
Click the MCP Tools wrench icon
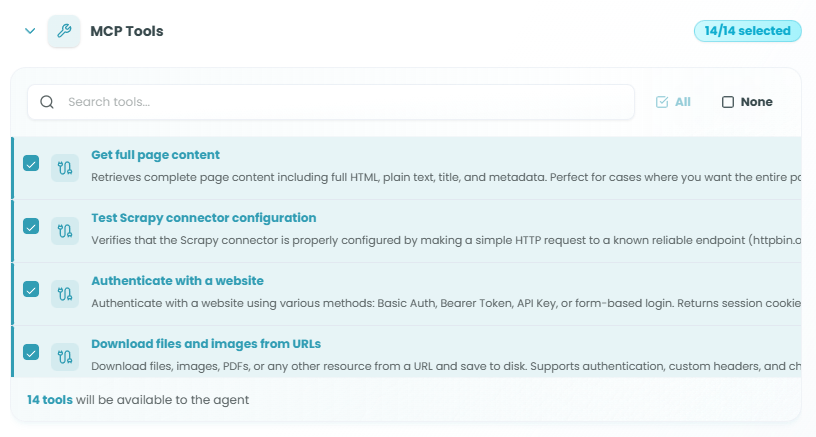click(x=64, y=31)
